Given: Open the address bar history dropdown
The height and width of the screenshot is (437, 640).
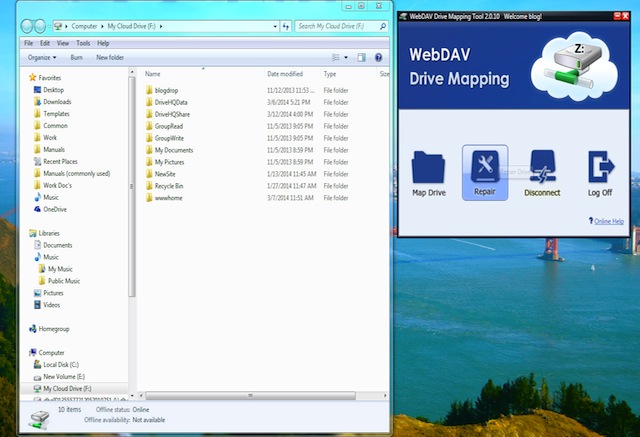Looking at the screenshot, I should click(x=275, y=26).
